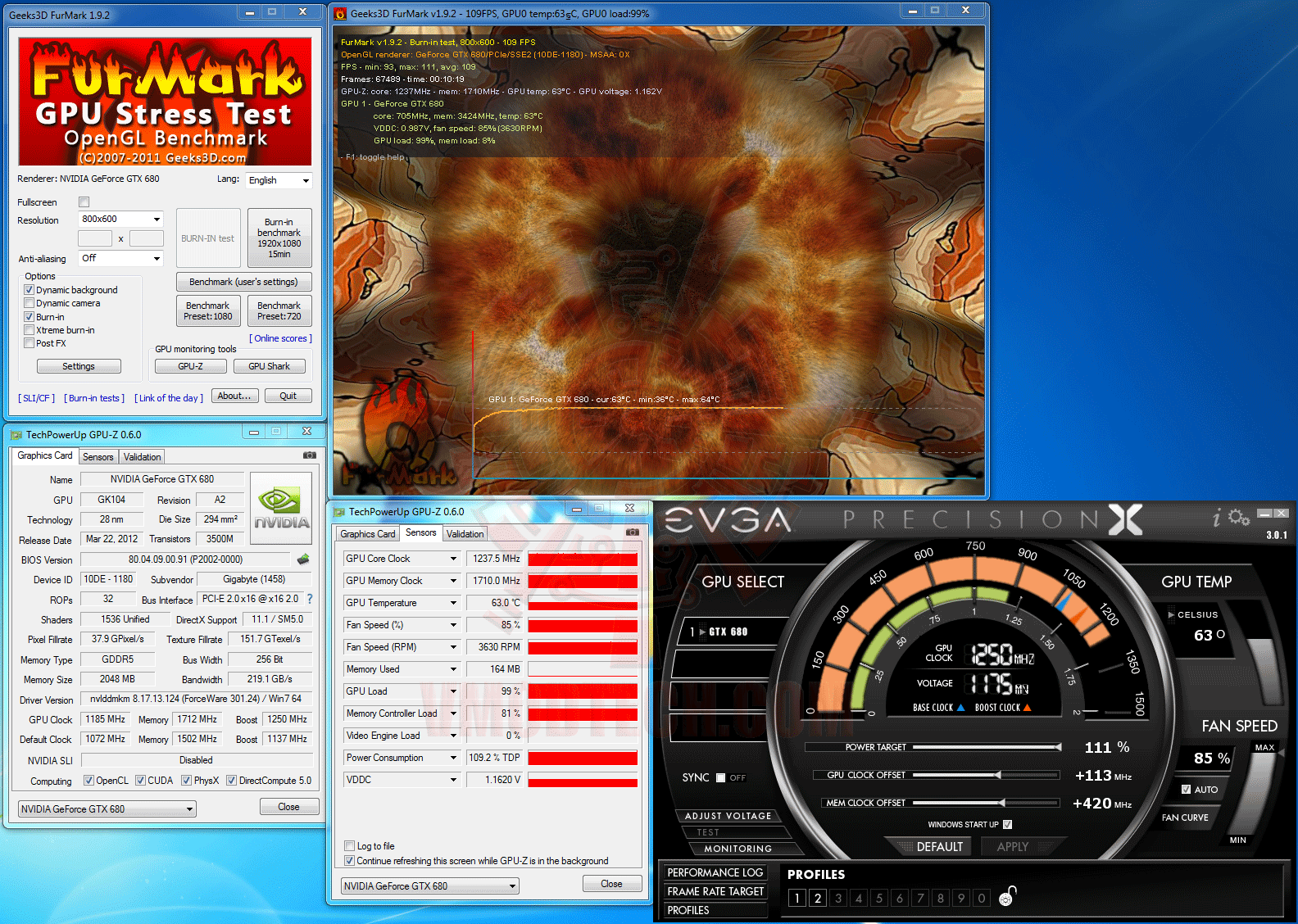Image resolution: width=1298 pixels, height=924 pixels.
Task: Open EVGA Precision settings gear icon
Action: tap(1239, 517)
